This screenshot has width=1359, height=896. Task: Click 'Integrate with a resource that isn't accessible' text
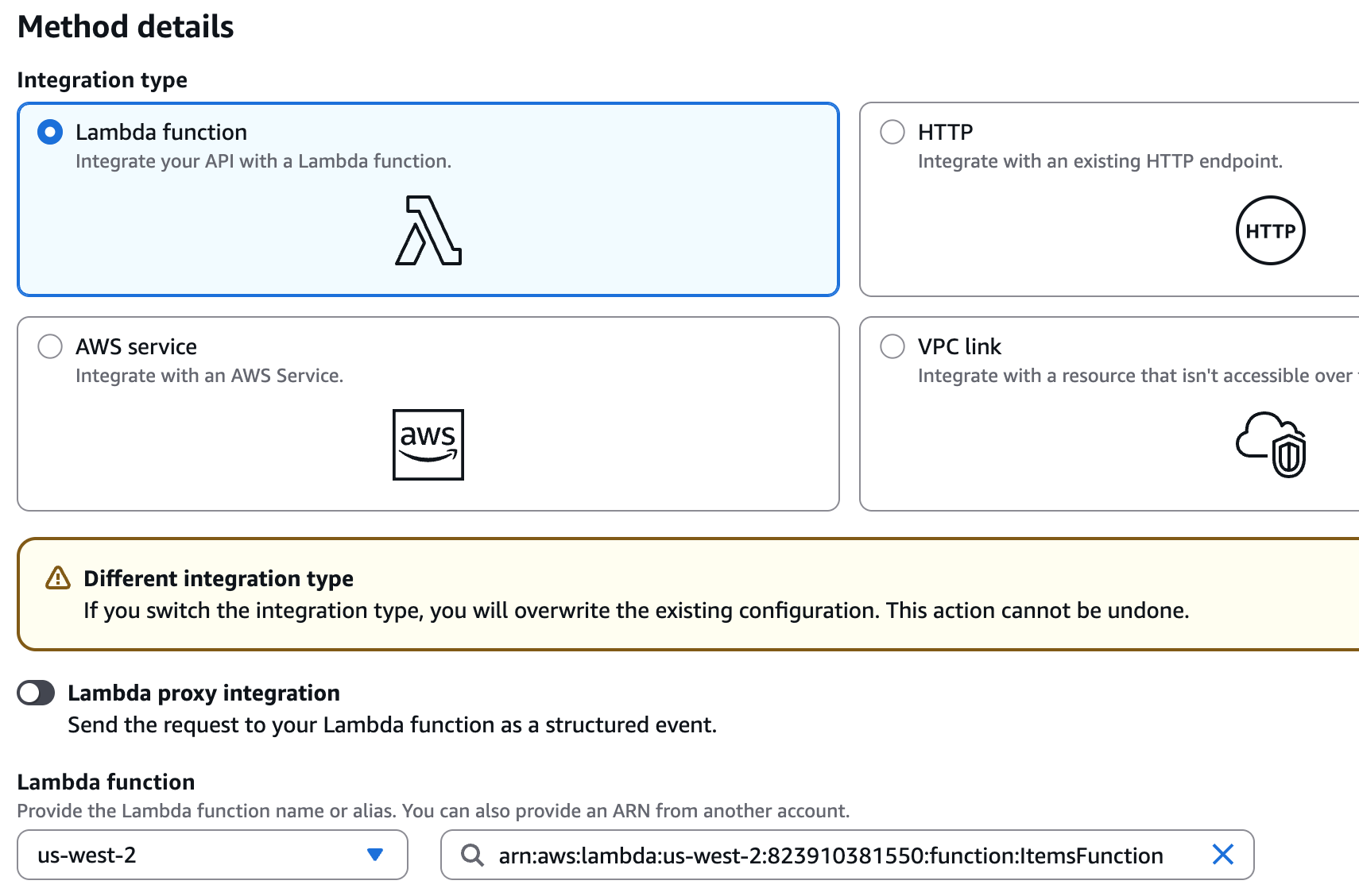point(1137,376)
